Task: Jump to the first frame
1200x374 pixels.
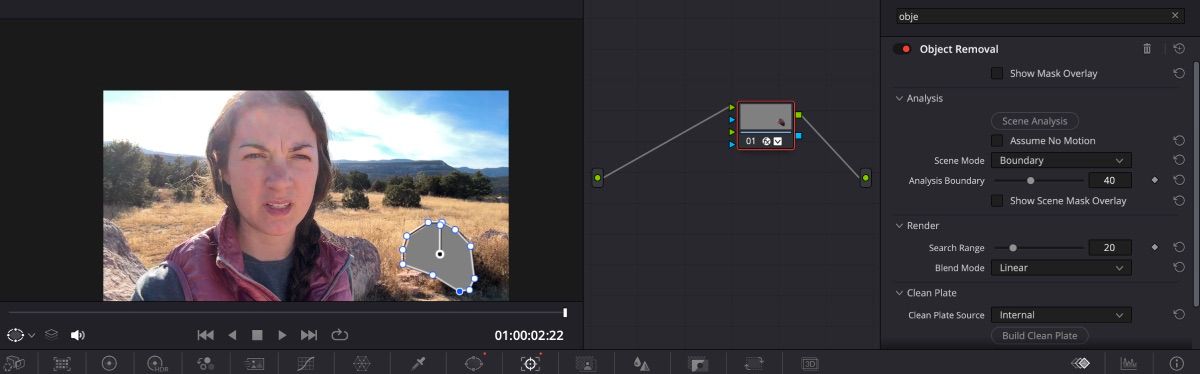Action: pyautogui.click(x=205, y=335)
